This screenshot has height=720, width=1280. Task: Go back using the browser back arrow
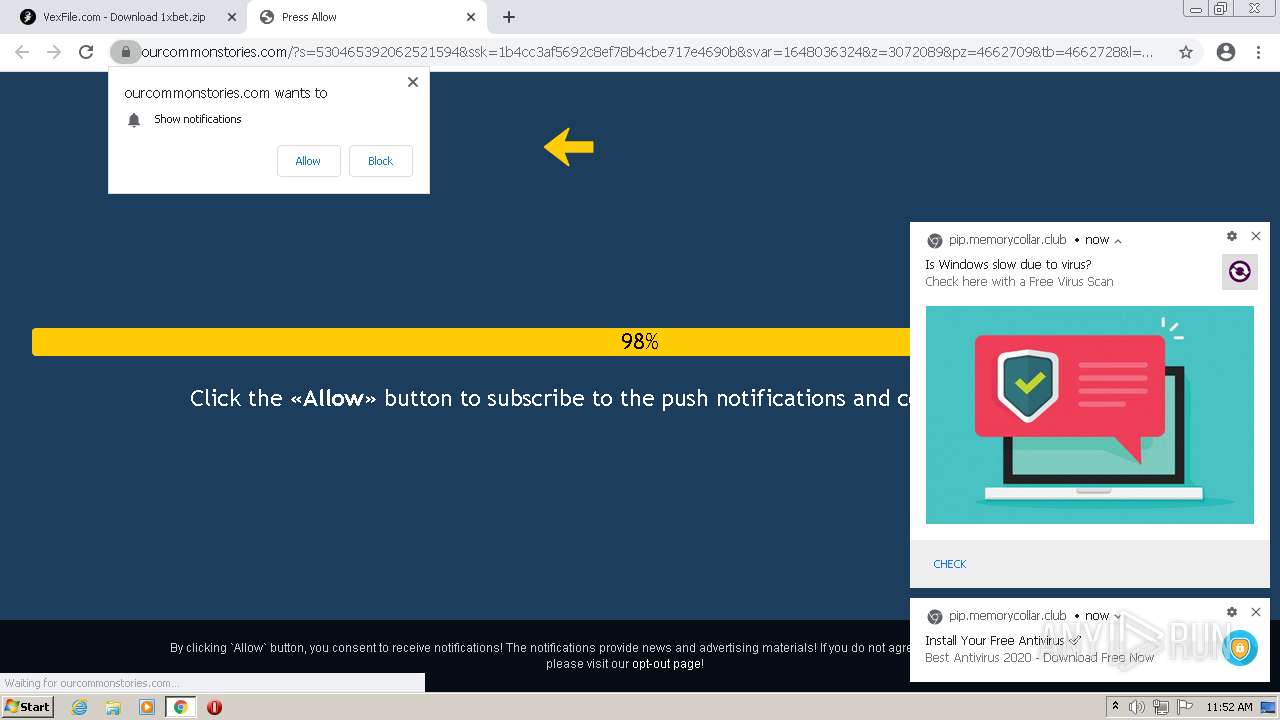tap(22, 52)
